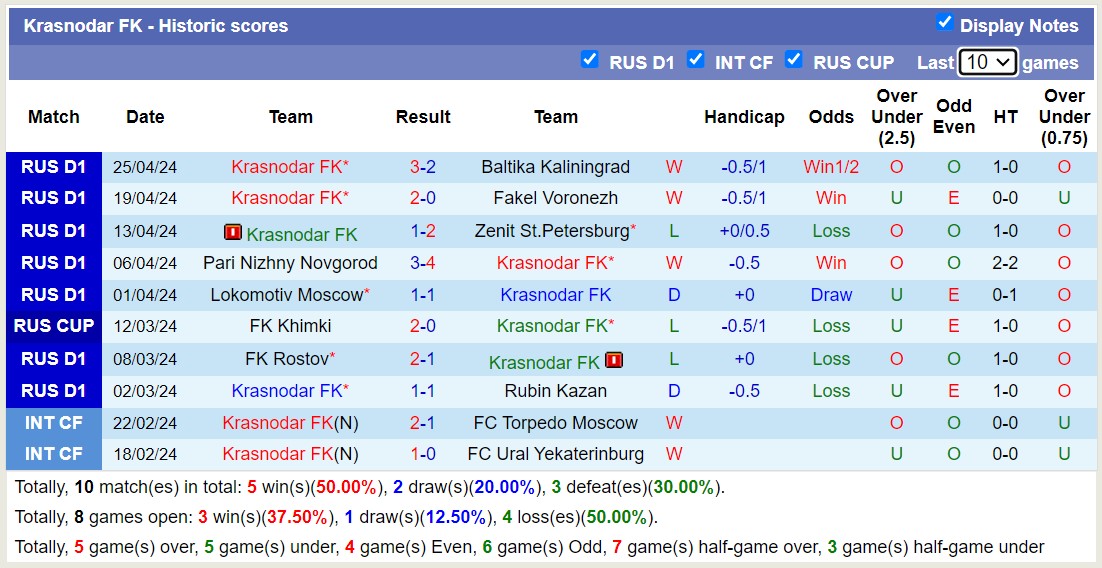Select FC Ural Yekaterinburg team link

[555, 454]
